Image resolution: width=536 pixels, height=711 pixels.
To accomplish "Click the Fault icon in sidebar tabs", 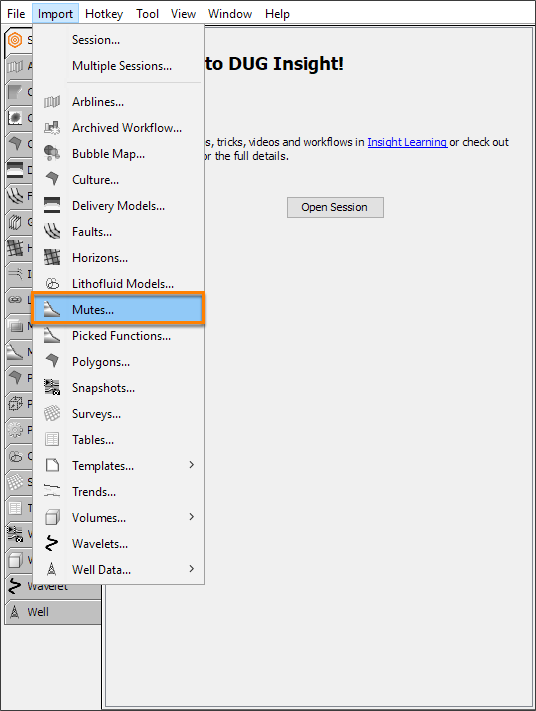I will (15, 196).
